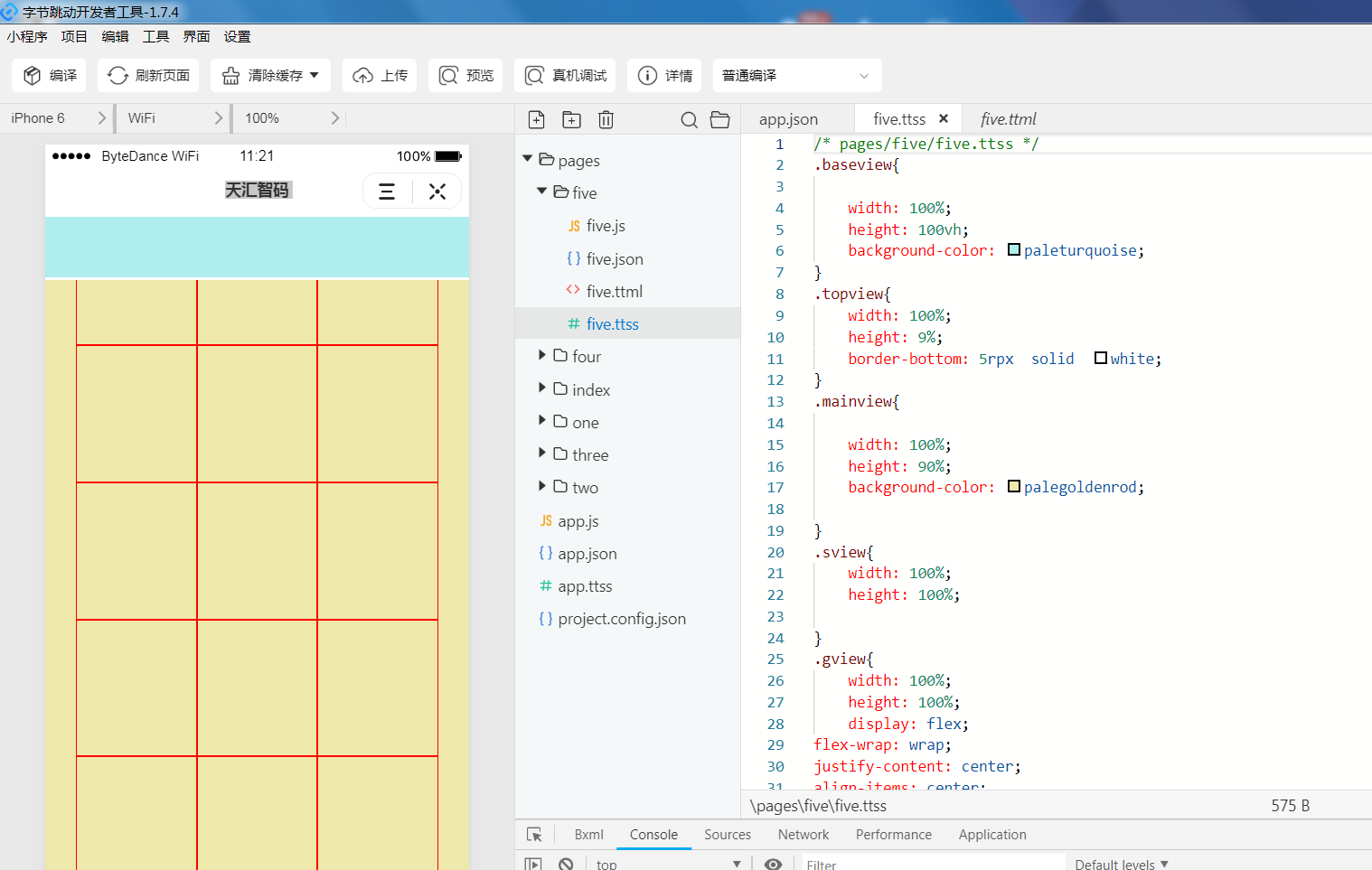Open the WiFi network selector
The height and width of the screenshot is (870, 1372).
pos(174,118)
